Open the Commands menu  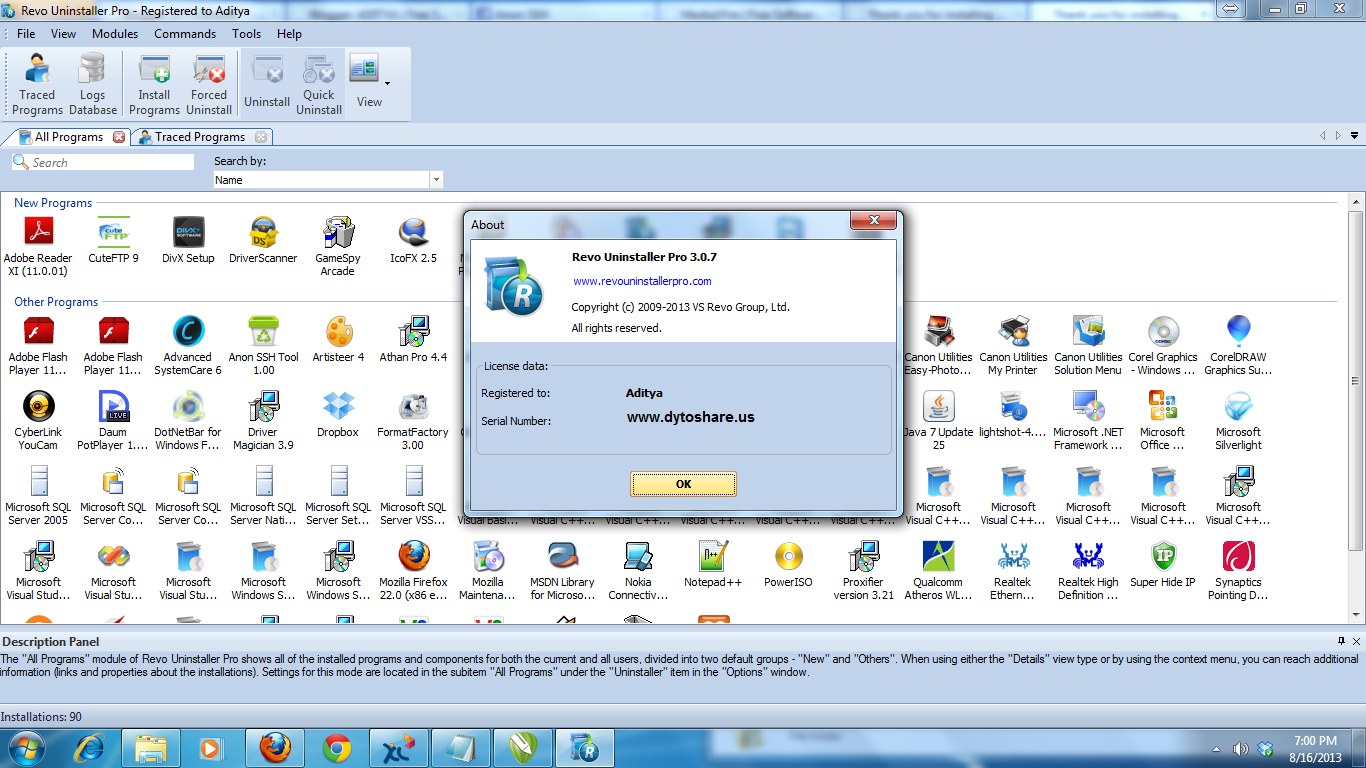click(185, 34)
